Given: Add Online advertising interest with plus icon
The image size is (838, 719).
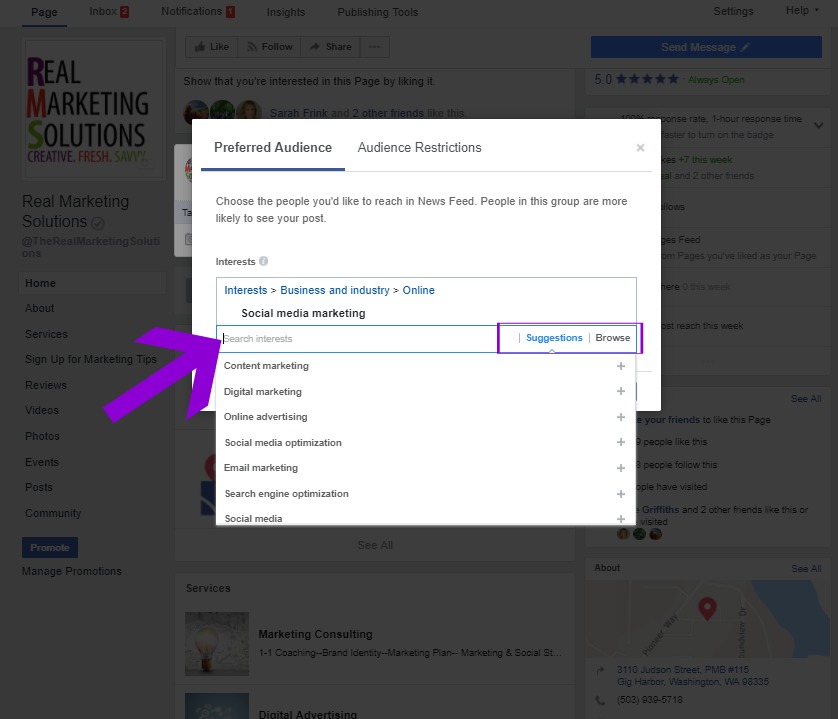Looking at the screenshot, I should [620, 417].
